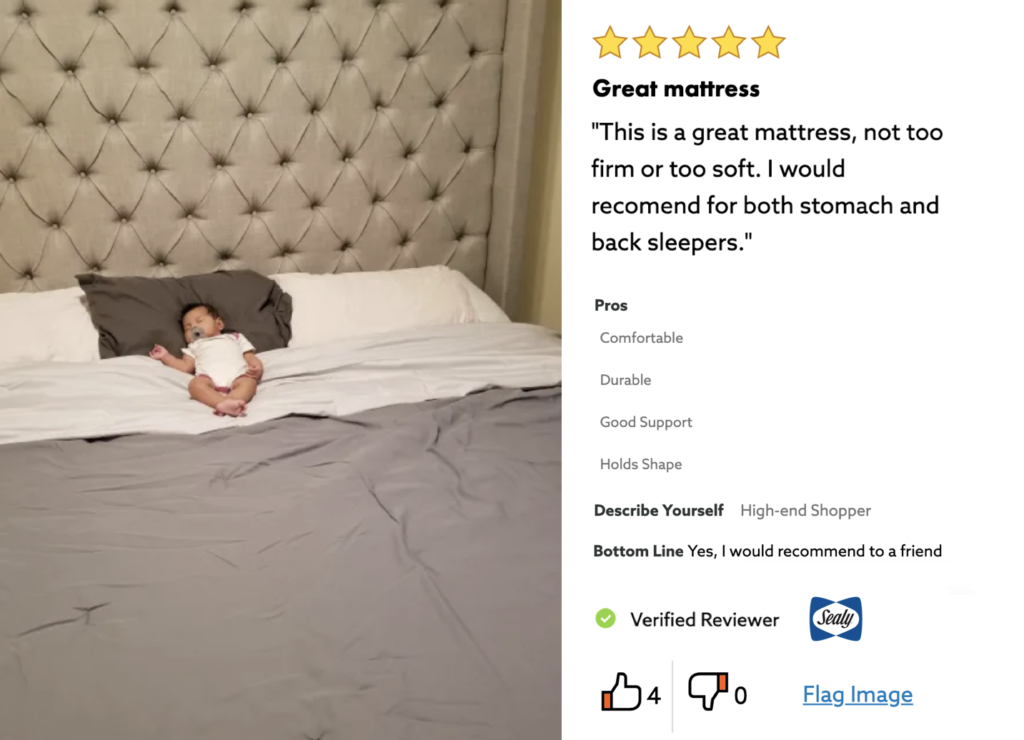Click the fifth rating star

[x=768, y=42]
